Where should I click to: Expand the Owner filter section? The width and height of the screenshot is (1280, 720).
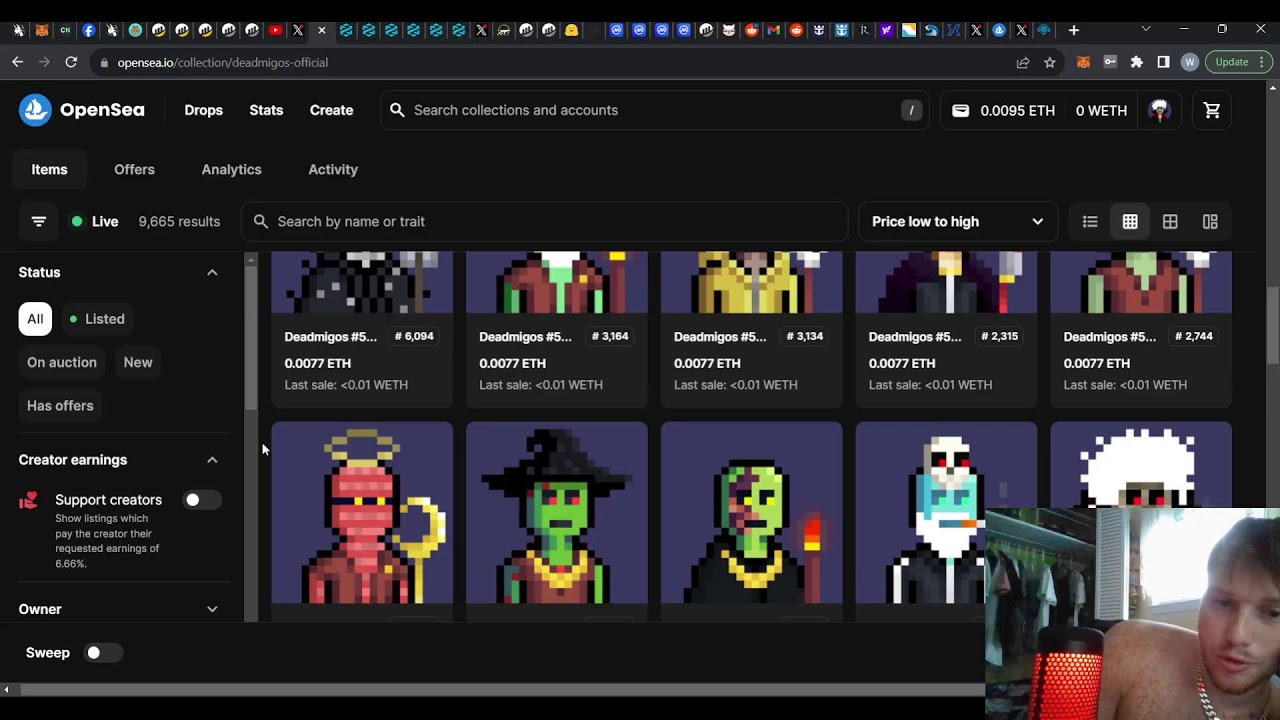212,609
